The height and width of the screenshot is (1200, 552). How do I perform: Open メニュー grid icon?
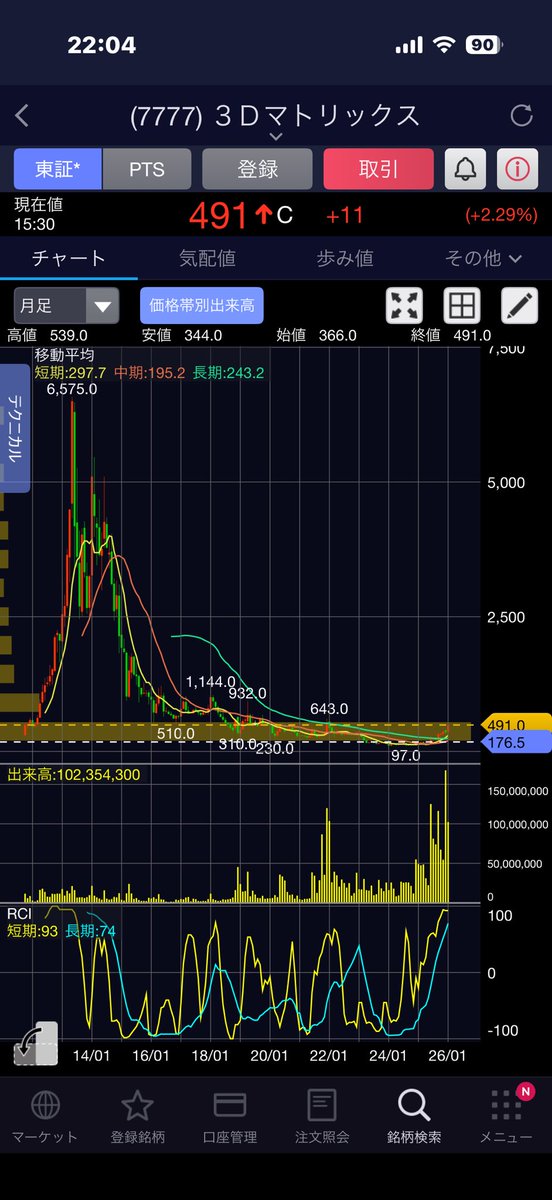click(506, 1104)
